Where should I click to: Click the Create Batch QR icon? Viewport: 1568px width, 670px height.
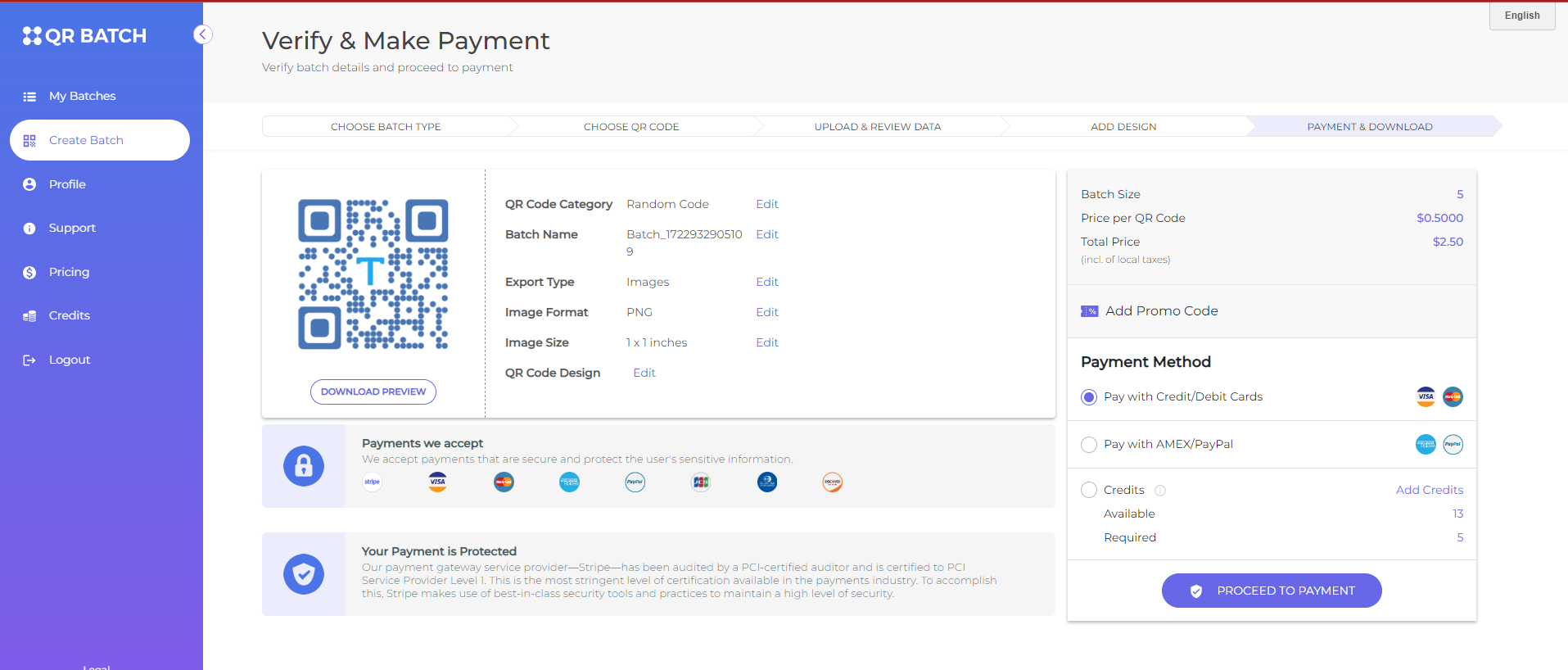click(29, 141)
